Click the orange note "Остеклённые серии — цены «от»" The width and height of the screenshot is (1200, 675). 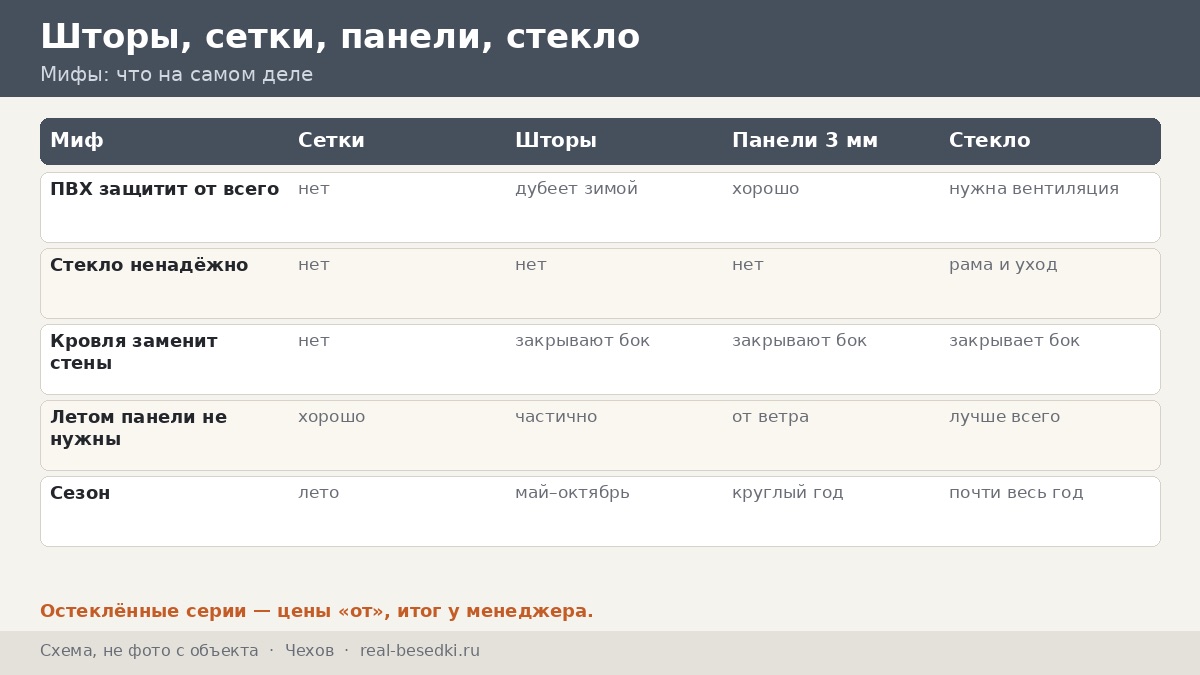pyautogui.click(x=212, y=611)
